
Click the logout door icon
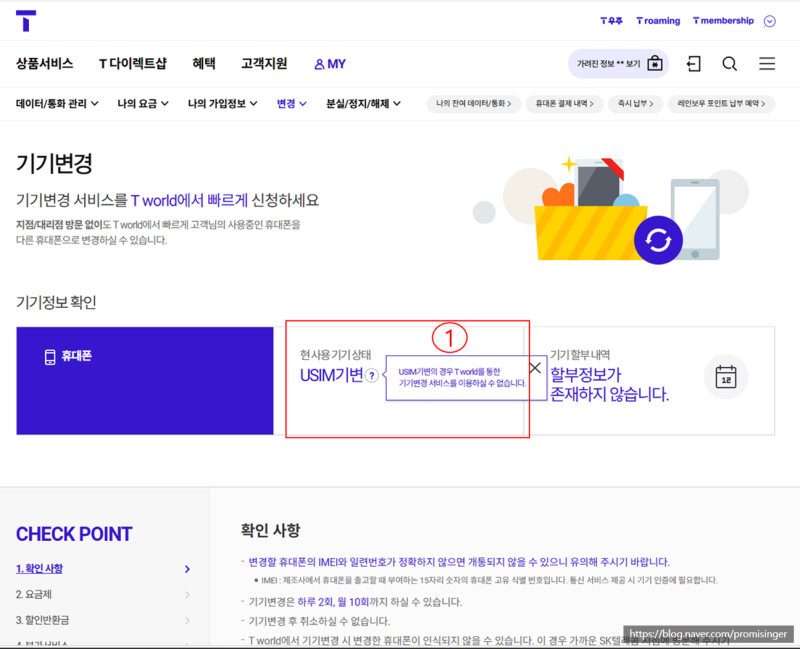693,64
